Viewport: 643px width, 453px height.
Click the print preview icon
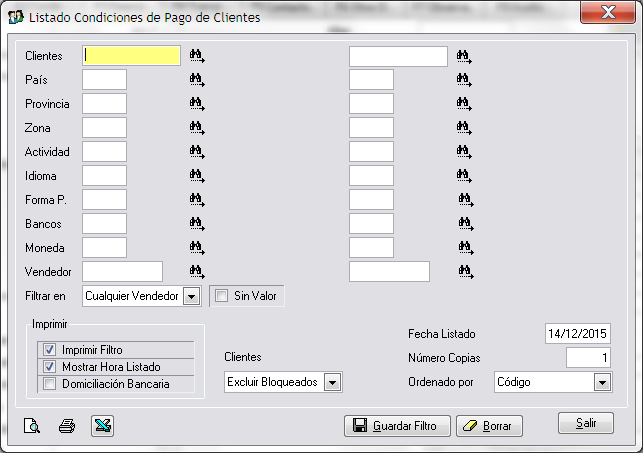point(32,426)
